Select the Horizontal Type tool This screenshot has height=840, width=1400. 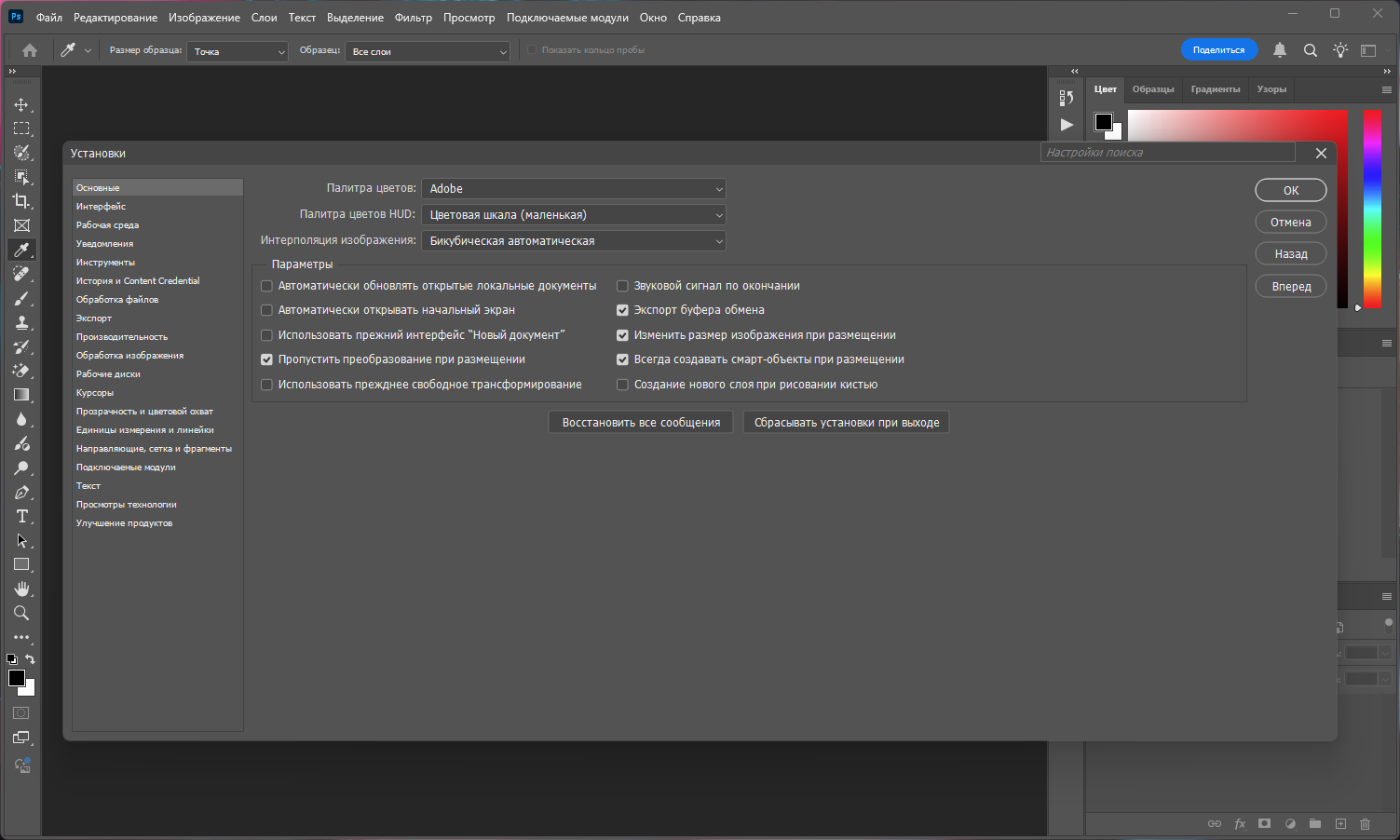coord(21,516)
